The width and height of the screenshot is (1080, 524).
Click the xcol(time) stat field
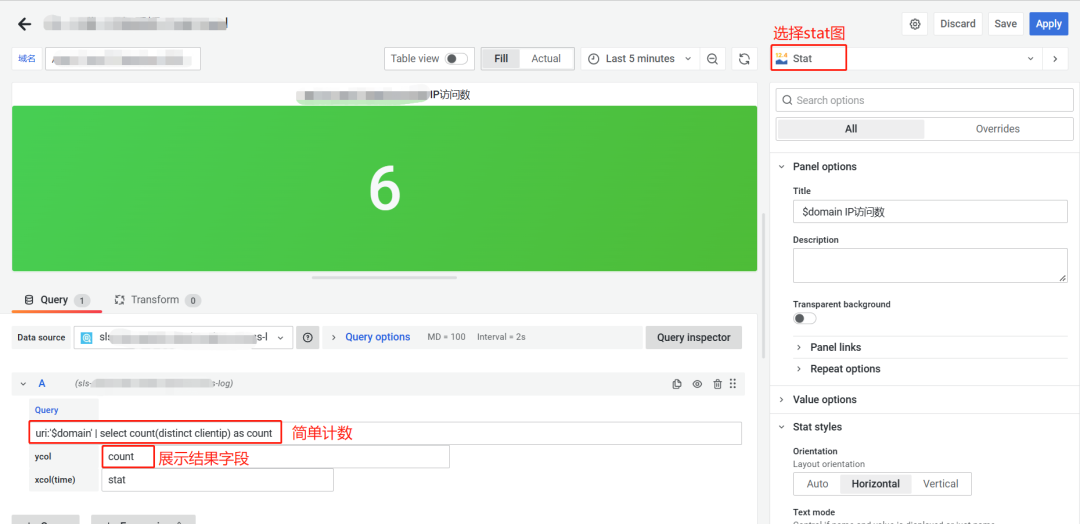point(217,480)
